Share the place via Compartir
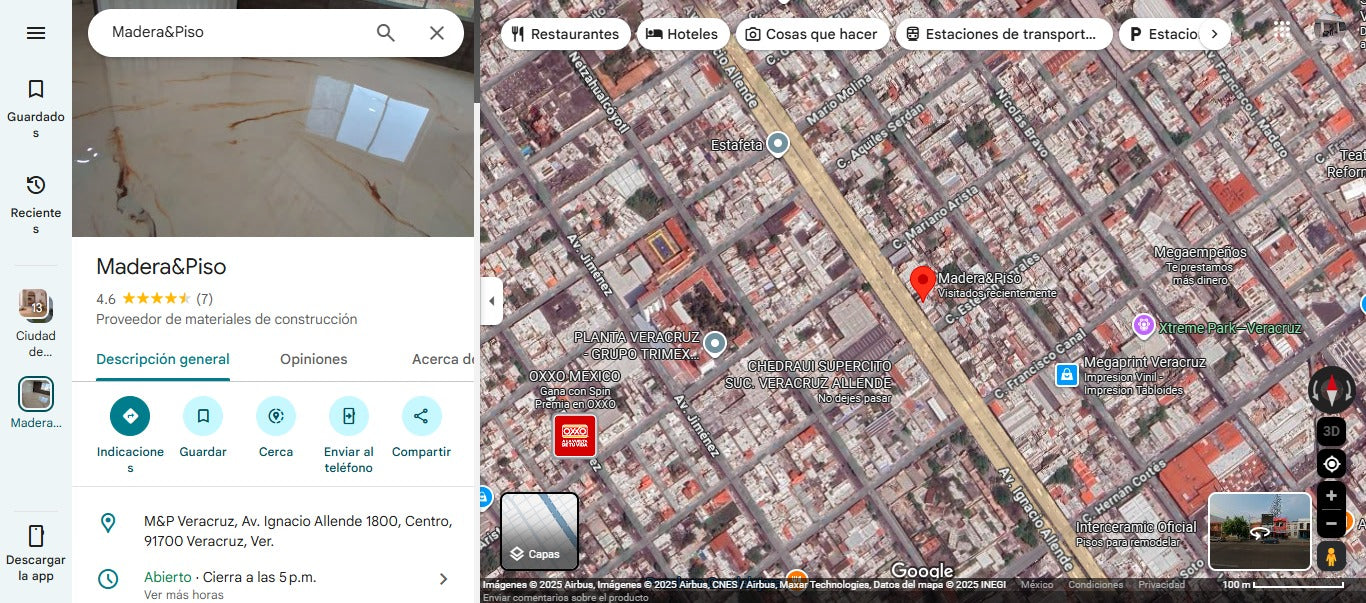The width and height of the screenshot is (1366, 603). [421, 416]
